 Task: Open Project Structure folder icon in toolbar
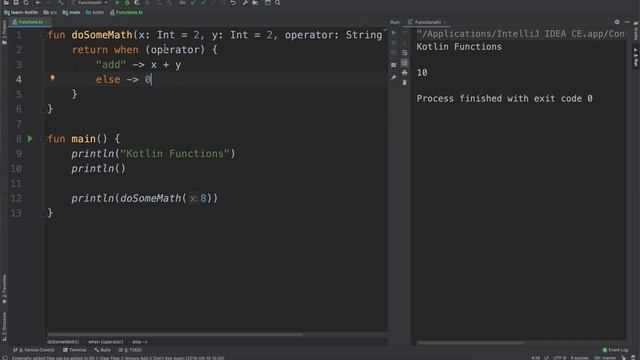(x=256, y=2)
